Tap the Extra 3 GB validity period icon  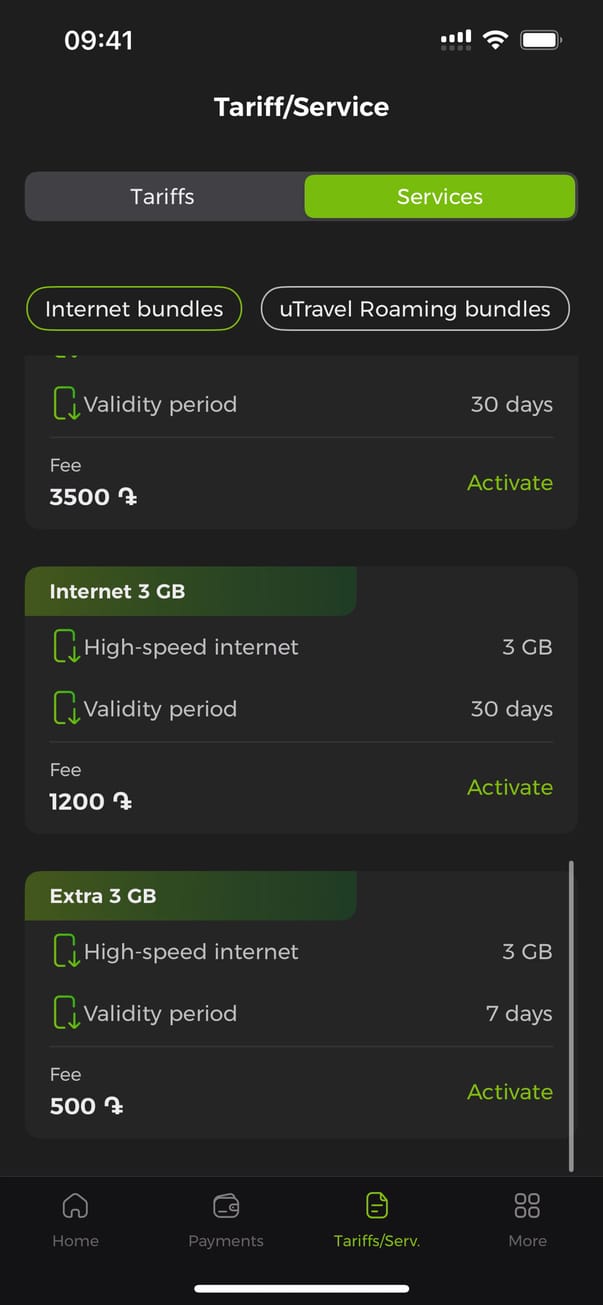coord(66,1014)
